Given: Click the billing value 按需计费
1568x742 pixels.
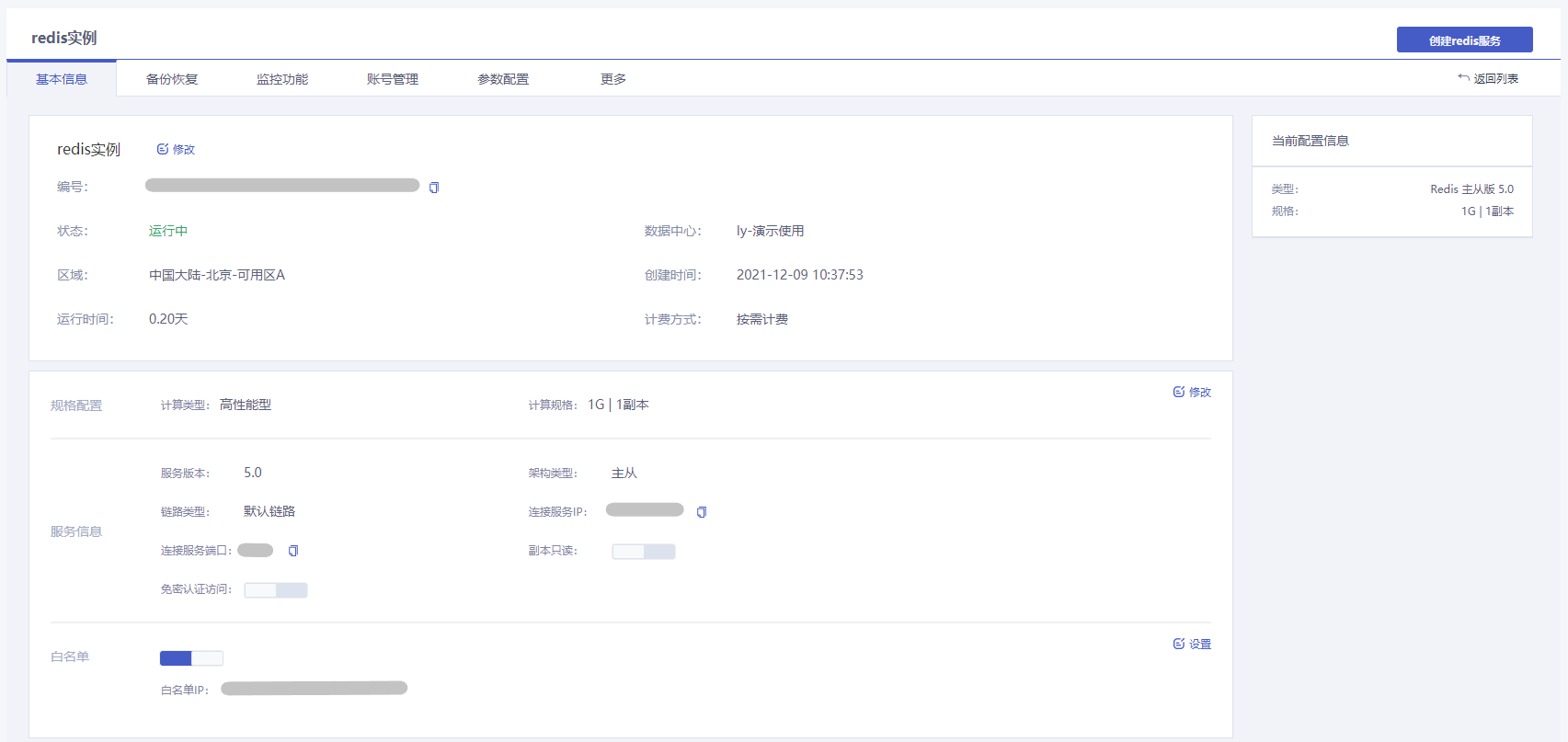Looking at the screenshot, I should [x=762, y=319].
